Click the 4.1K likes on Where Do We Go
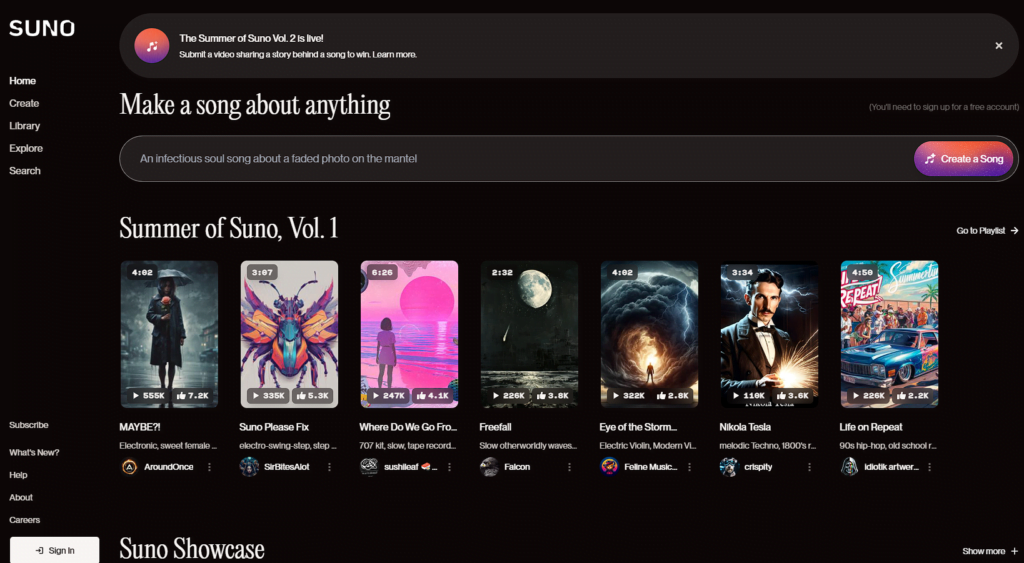Image resolution: width=1024 pixels, height=563 pixels. pyautogui.click(x=433, y=396)
